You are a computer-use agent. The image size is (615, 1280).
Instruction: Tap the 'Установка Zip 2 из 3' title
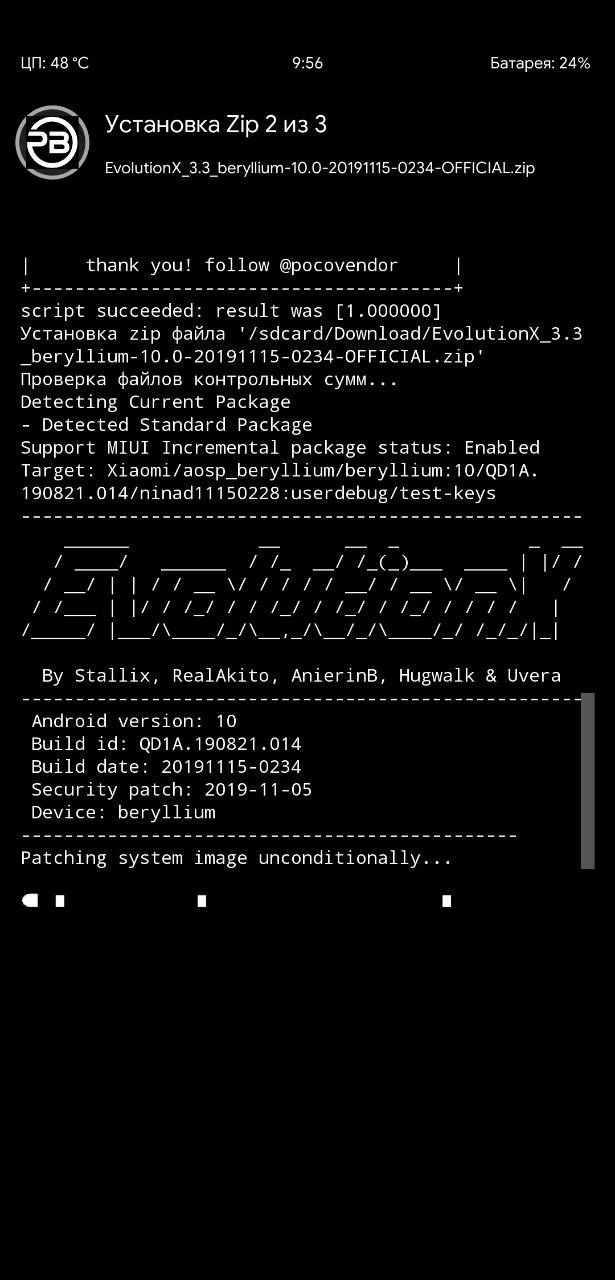click(216, 125)
